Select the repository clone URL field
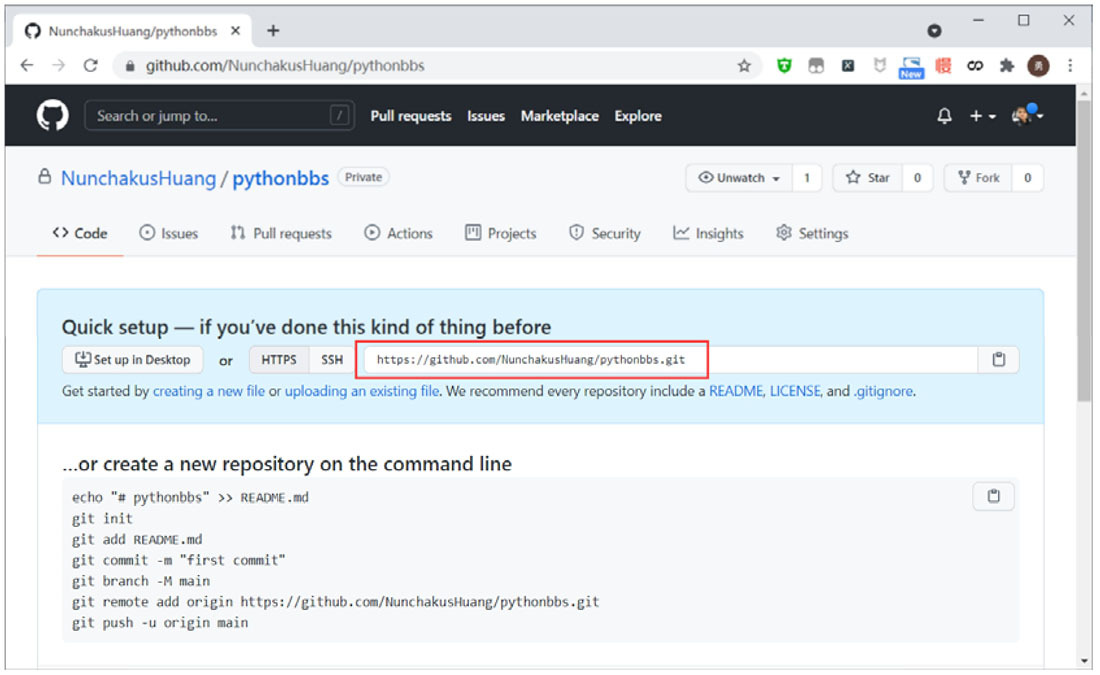1100x675 pixels. point(671,360)
